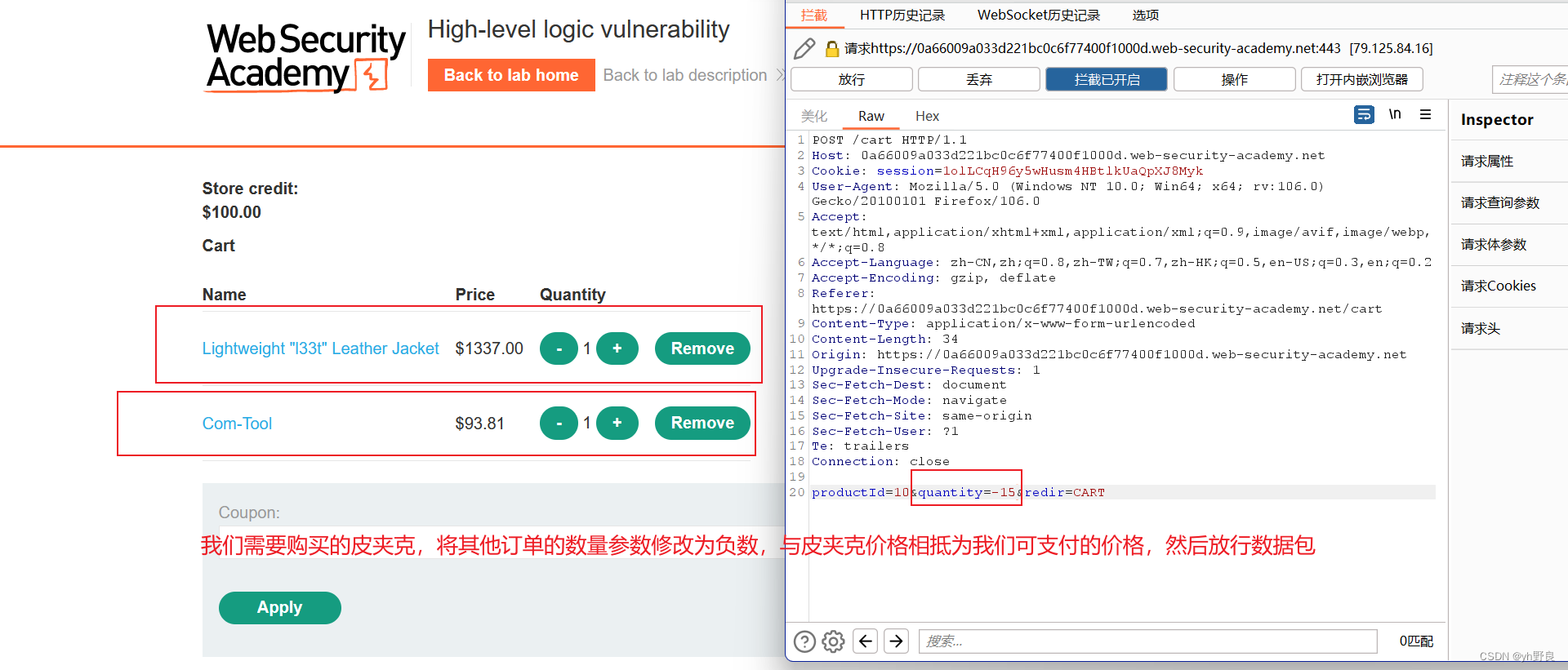Increase Leather Jacket quantity with plus
The width and height of the screenshot is (1568, 670).
click(x=617, y=348)
